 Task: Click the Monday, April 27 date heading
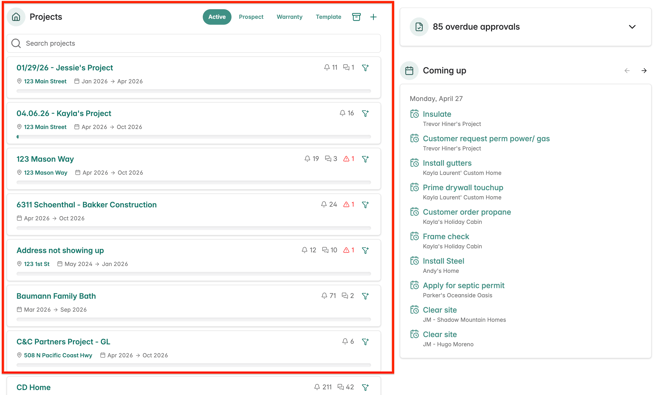pos(436,99)
